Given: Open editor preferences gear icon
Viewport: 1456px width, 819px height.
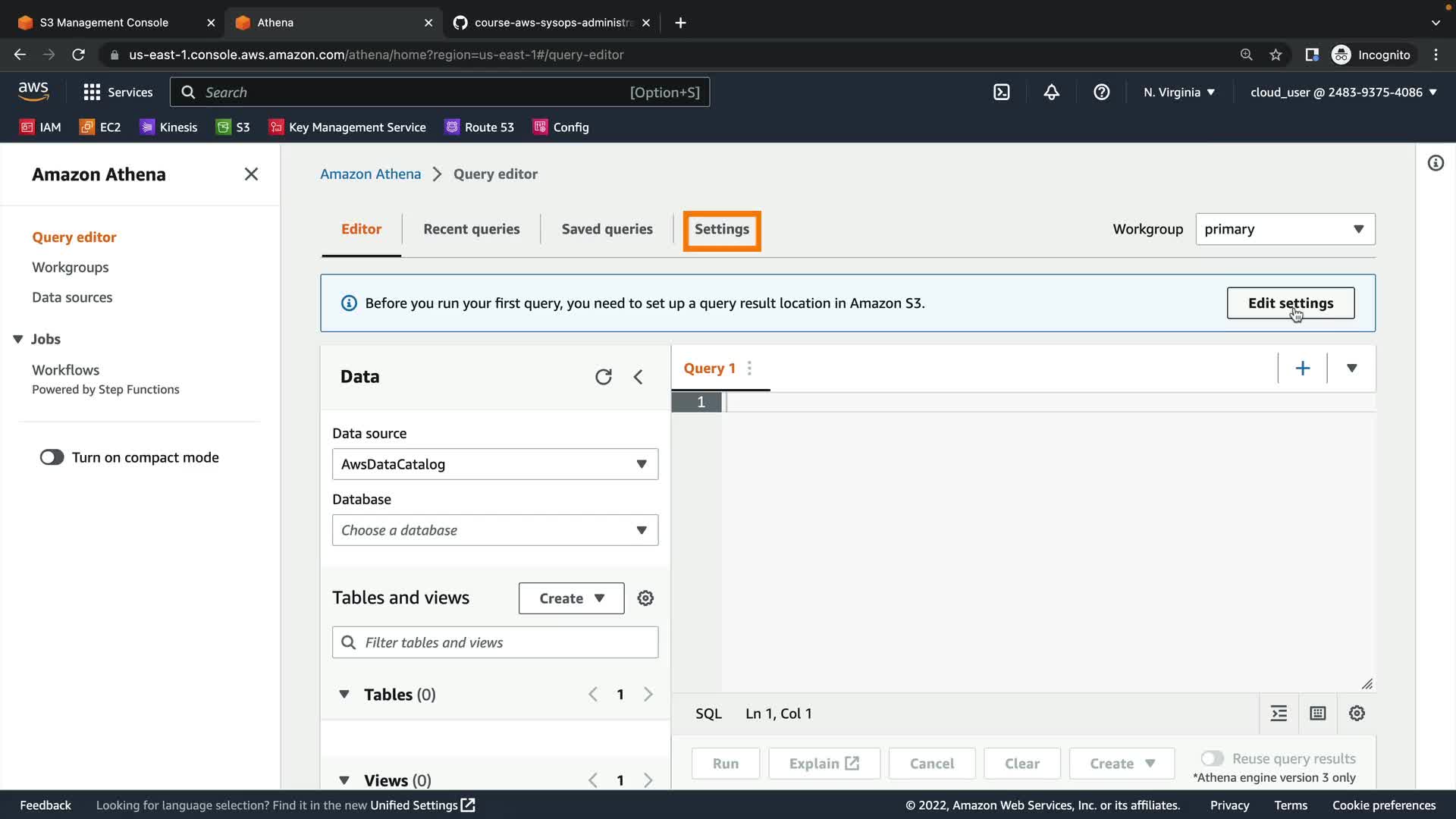Looking at the screenshot, I should click(x=1357, y=714).
